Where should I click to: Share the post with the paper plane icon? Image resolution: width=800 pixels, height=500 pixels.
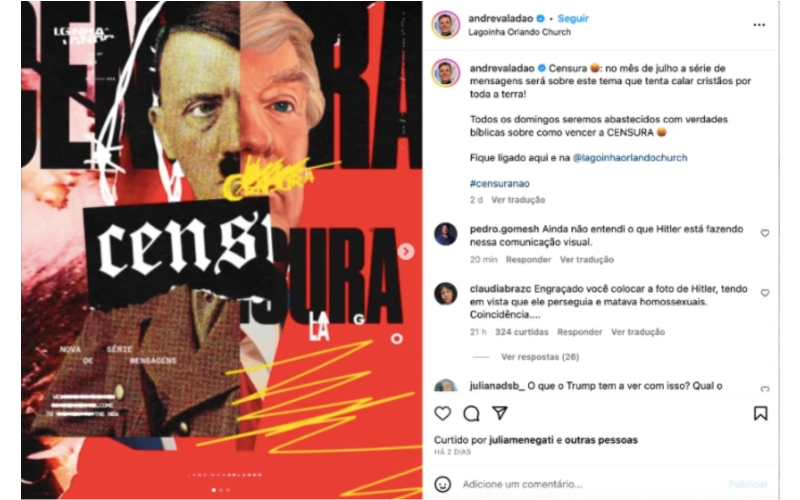499,413
